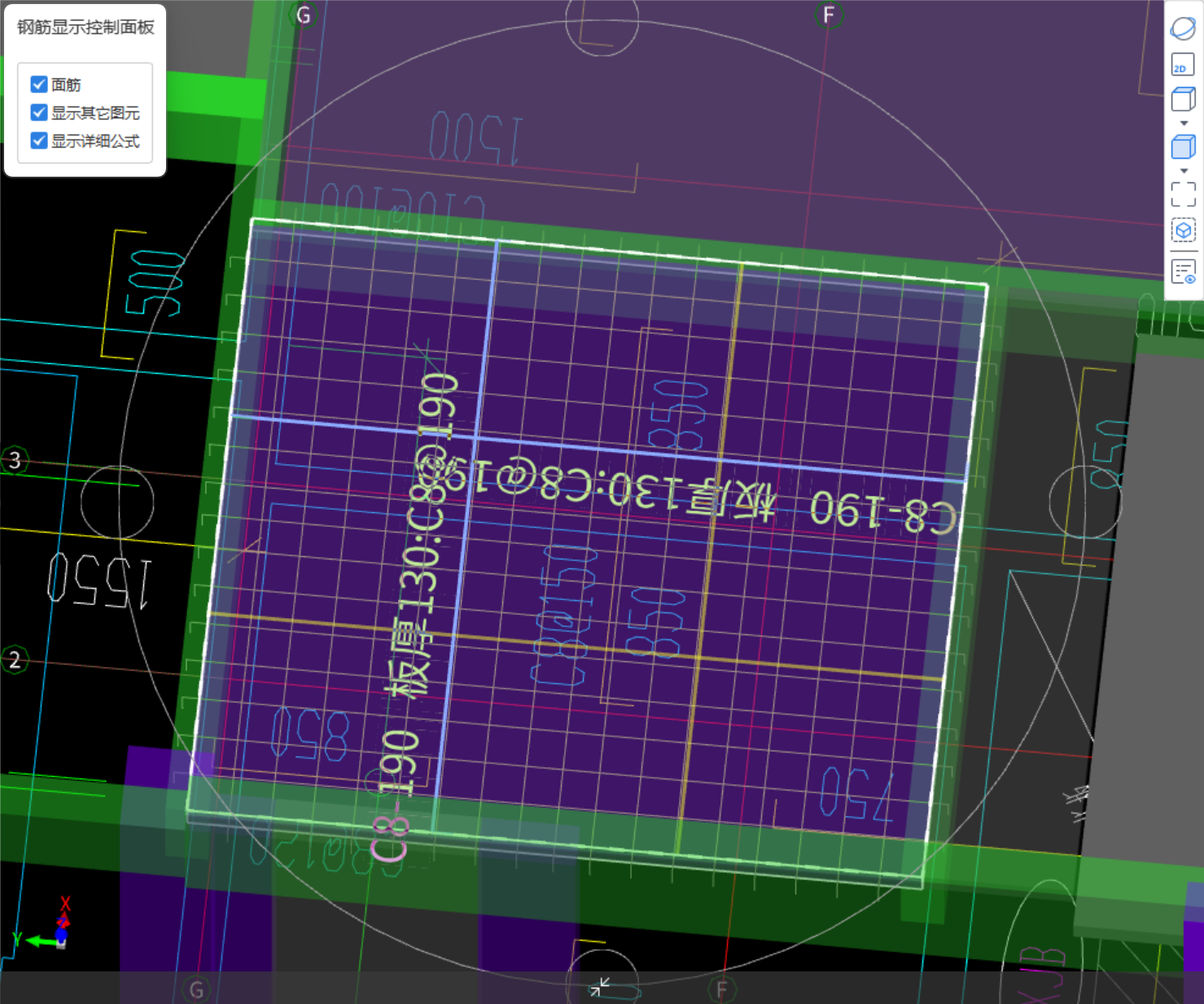This screenshot has width=1204, height=1004.
Task: Select the wireframe cube view icon
Action: click(1183, 100)
